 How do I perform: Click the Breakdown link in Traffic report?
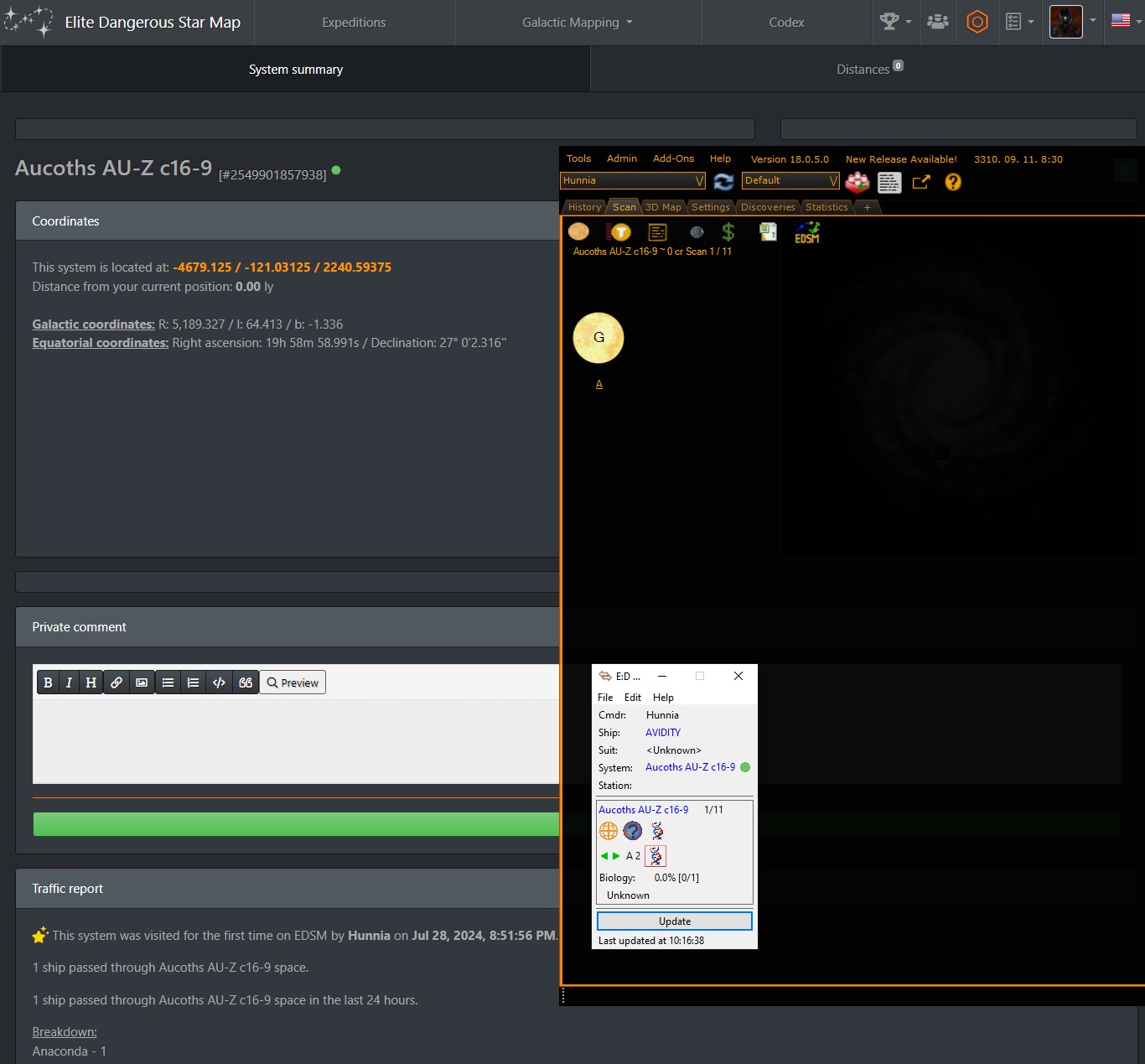(x=65, y=1031)
